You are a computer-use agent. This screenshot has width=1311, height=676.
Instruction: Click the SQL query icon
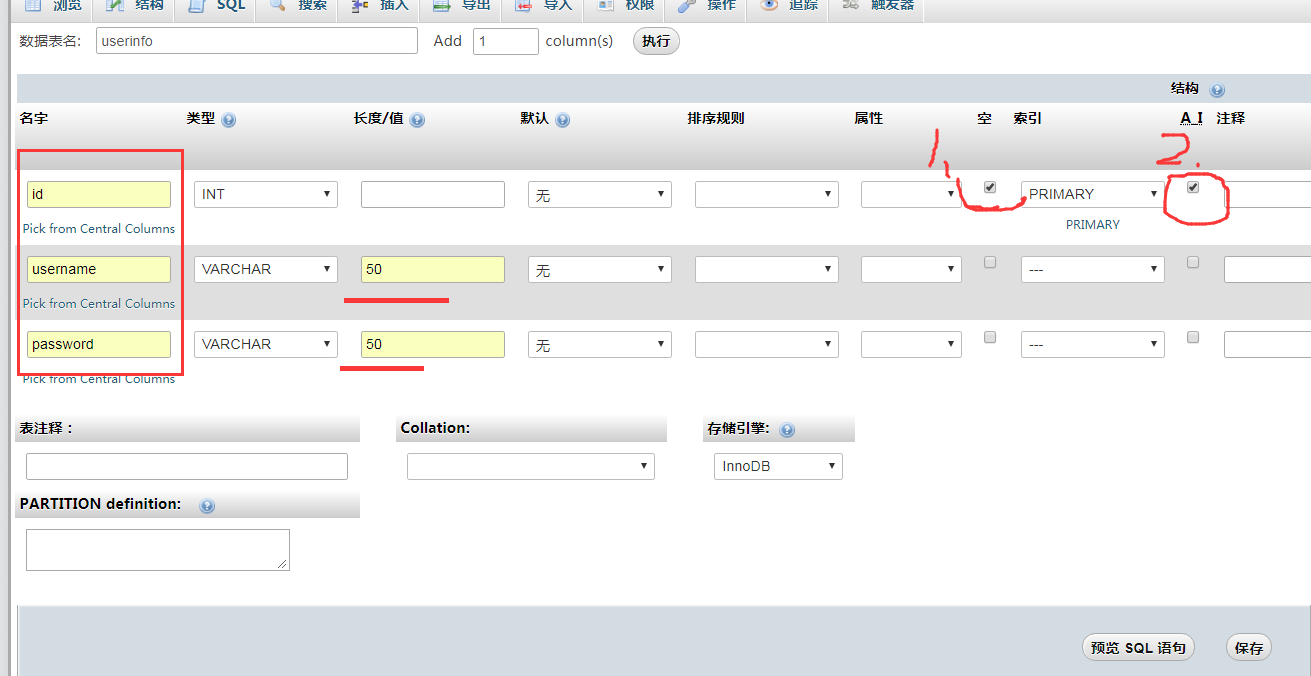(x=196, y=5)
